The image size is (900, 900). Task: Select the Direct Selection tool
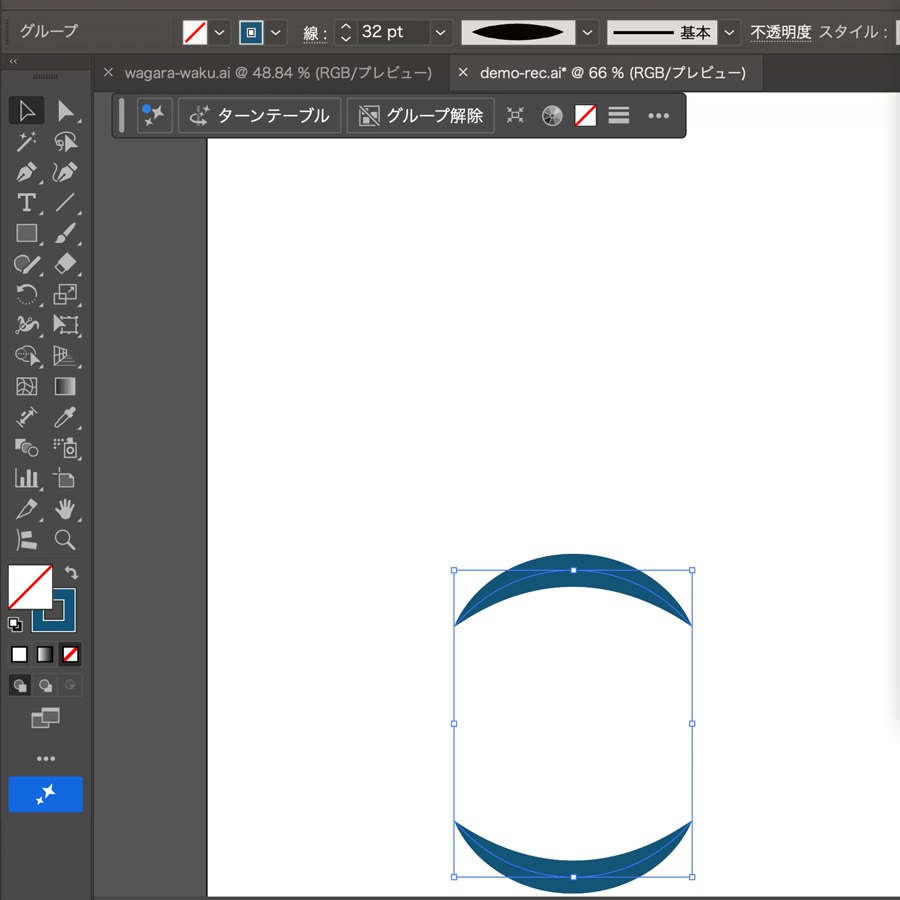coord(65,111)
